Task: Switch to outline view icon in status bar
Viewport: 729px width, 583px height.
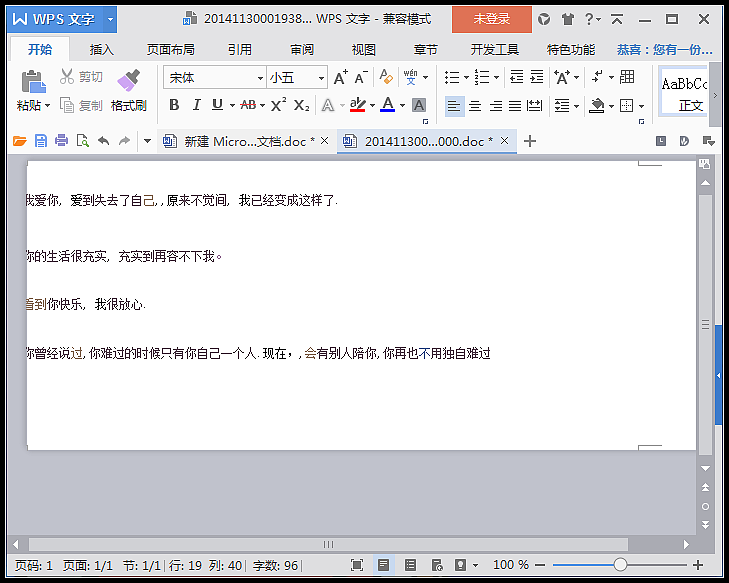Action: click(x=410, y=565)
